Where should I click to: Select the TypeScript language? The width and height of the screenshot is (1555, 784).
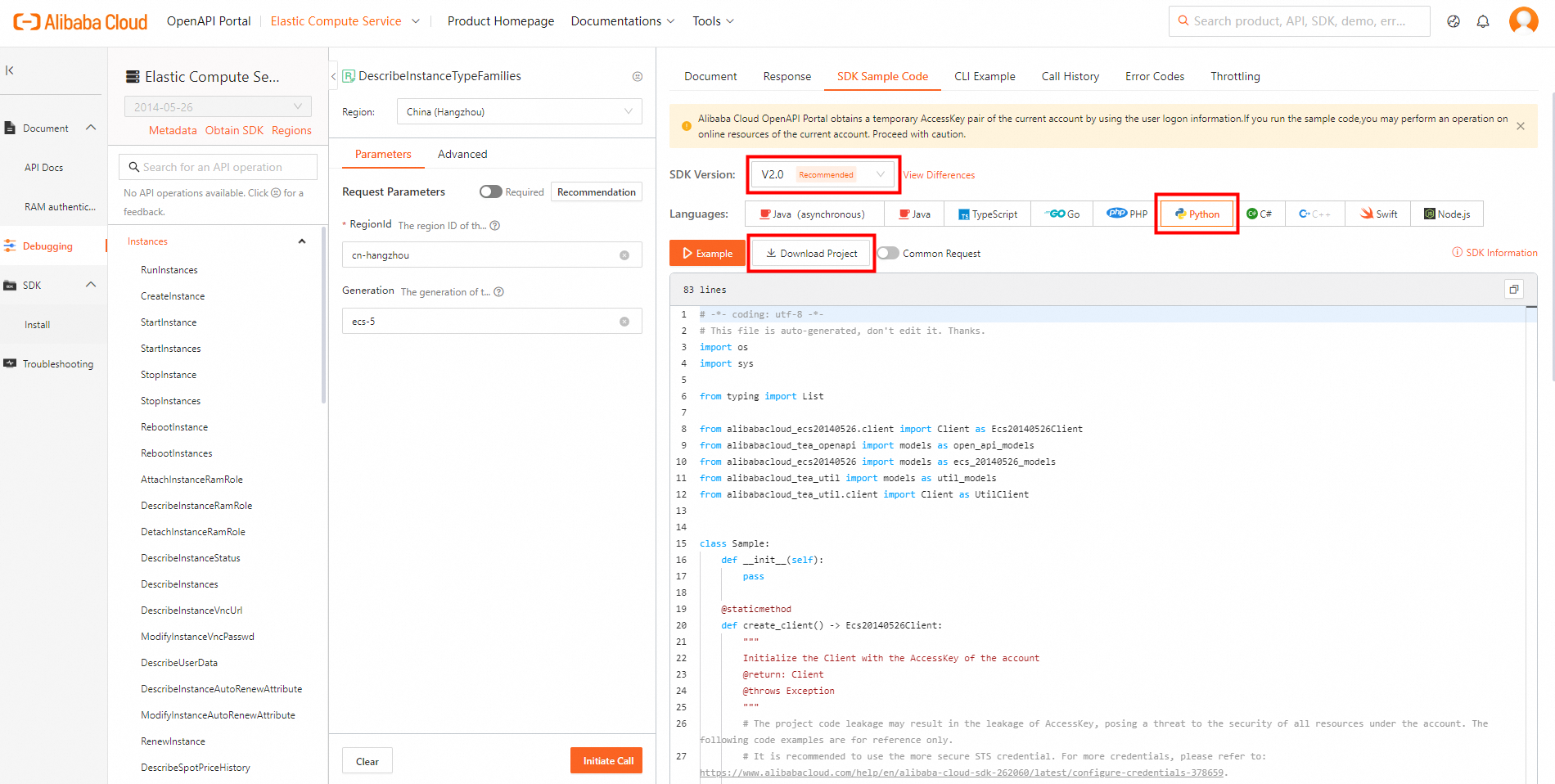pos(988,214)
